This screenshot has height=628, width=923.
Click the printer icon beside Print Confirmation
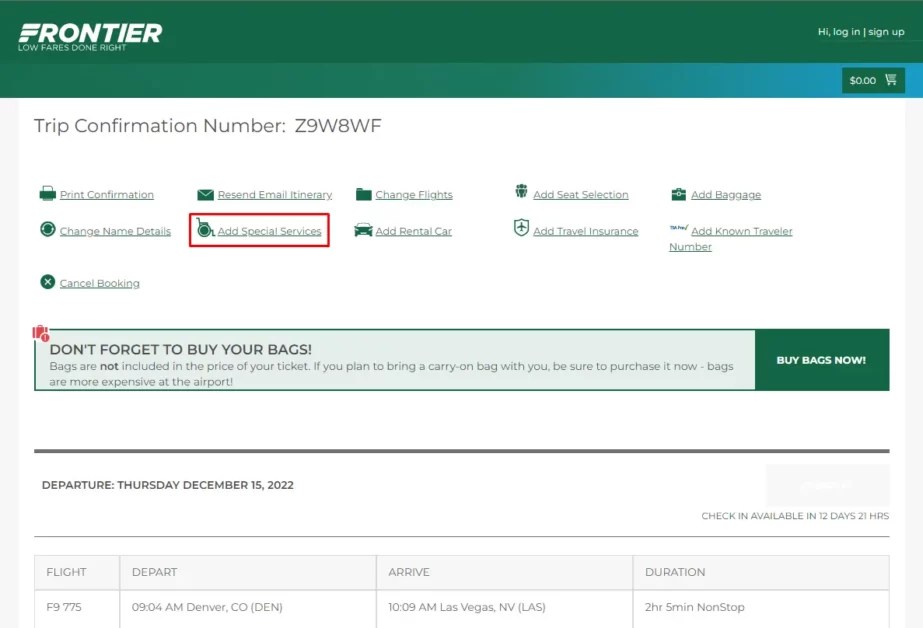pyautogui.click(x=47, y=194)
